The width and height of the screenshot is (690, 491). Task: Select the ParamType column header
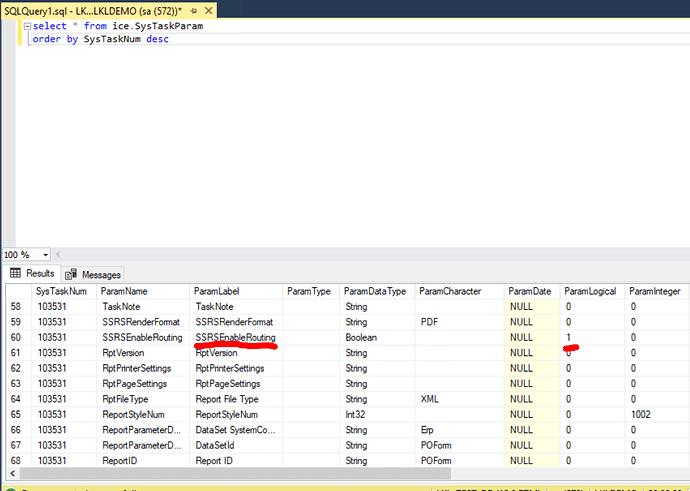click(311, 291)
